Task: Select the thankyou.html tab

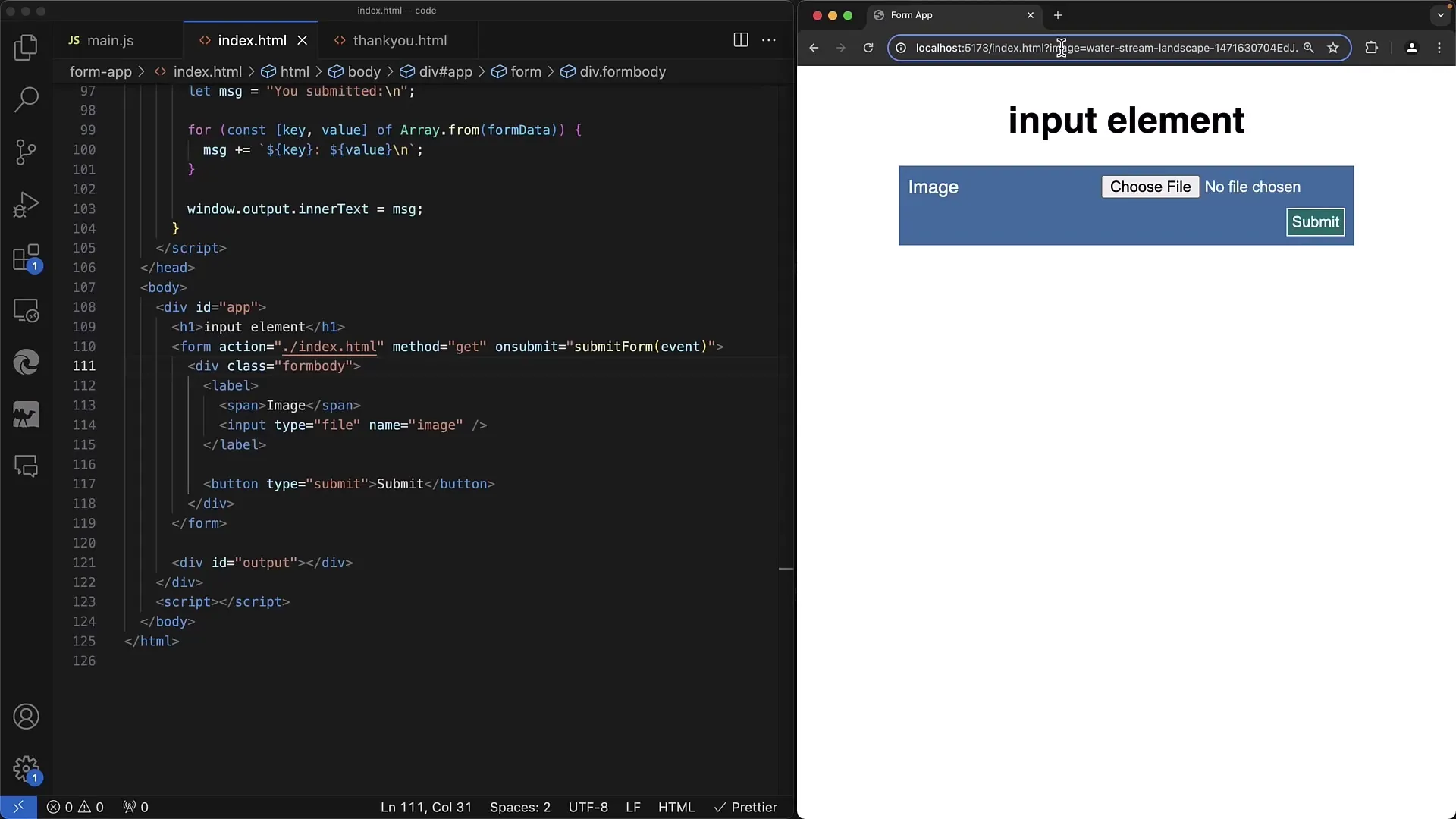Action: 400,40
